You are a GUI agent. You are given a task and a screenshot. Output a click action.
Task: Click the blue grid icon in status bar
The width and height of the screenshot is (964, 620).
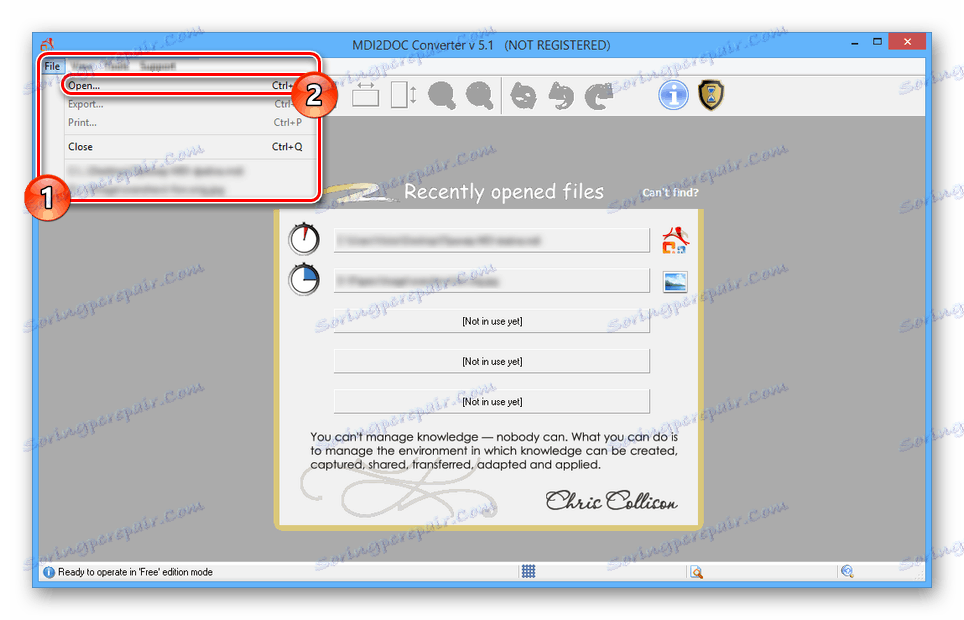pyautogui.click(x=528, y=571)
